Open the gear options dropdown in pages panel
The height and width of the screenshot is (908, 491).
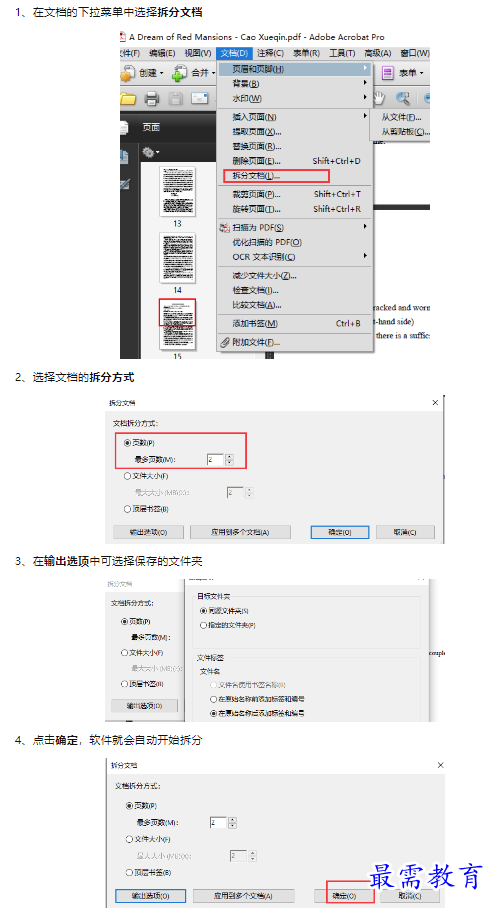151,153
